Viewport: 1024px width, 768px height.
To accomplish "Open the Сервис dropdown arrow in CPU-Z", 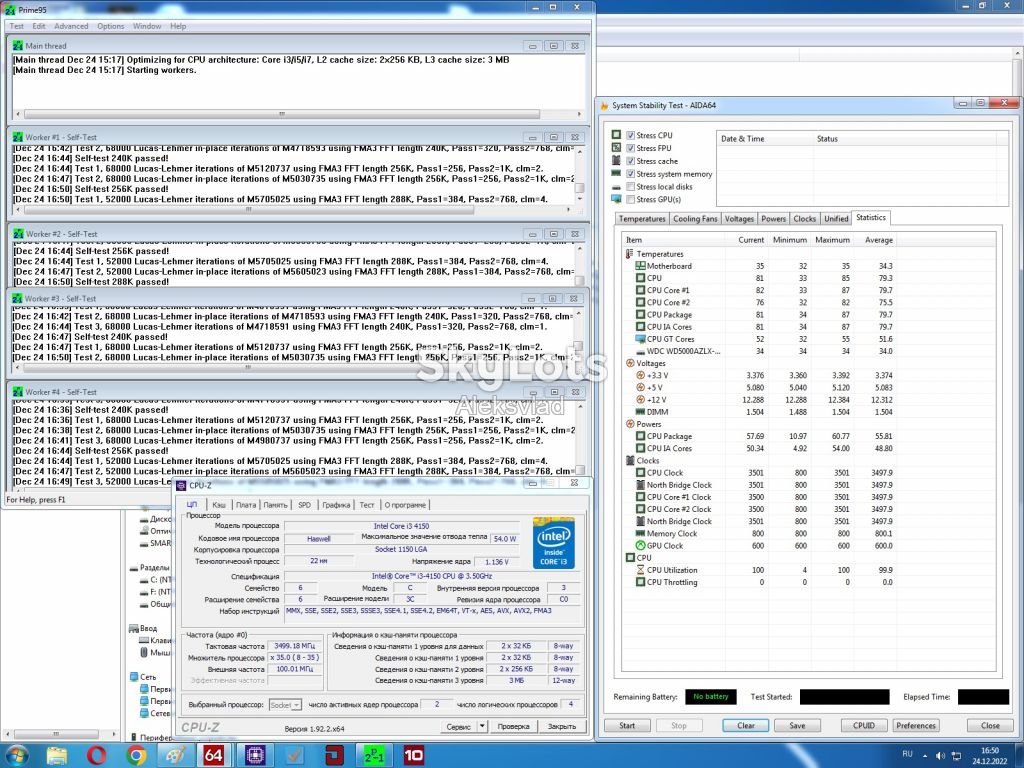I will [483, 726].
